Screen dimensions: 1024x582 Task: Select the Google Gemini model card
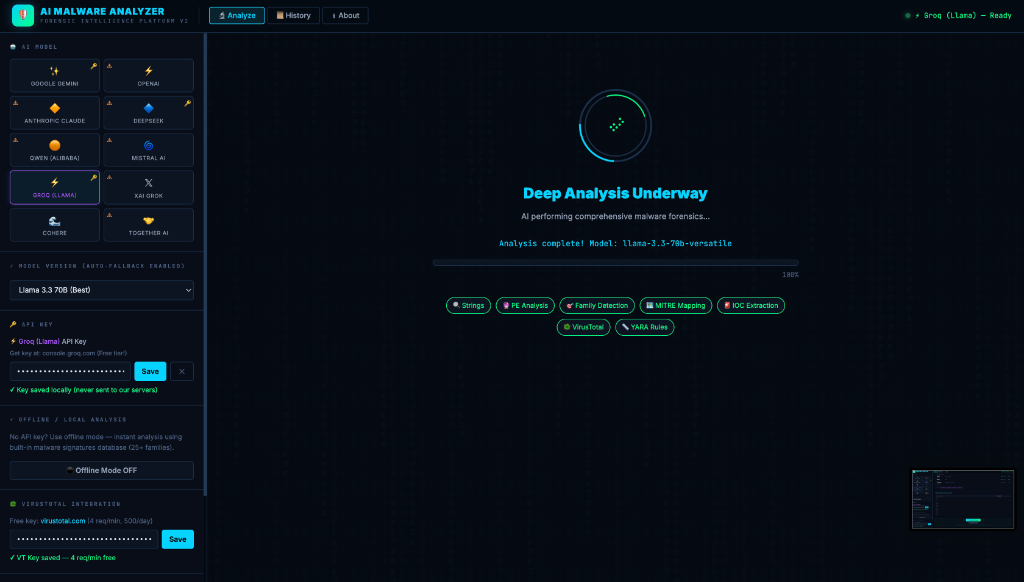[55, 75]
